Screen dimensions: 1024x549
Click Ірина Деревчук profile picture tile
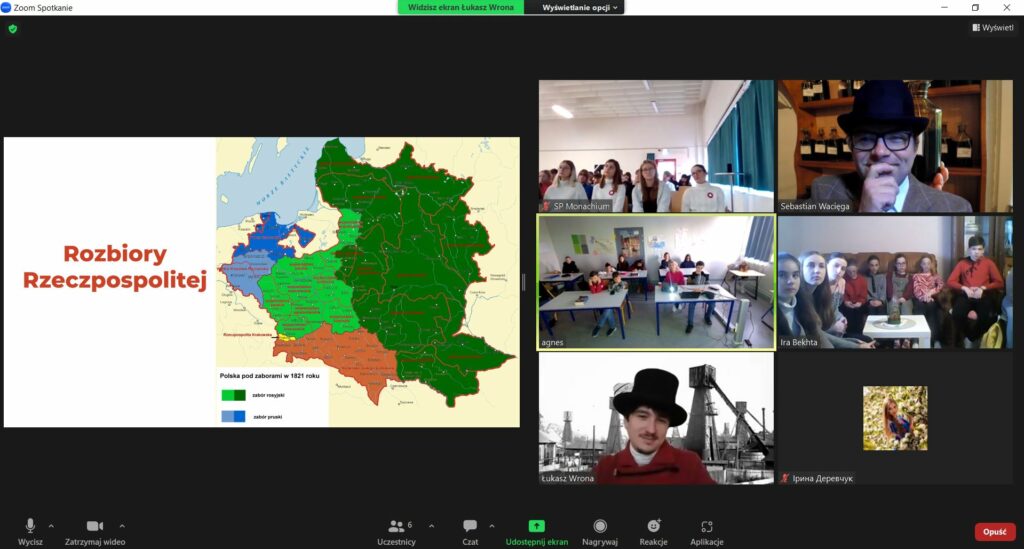pos(895,418)
